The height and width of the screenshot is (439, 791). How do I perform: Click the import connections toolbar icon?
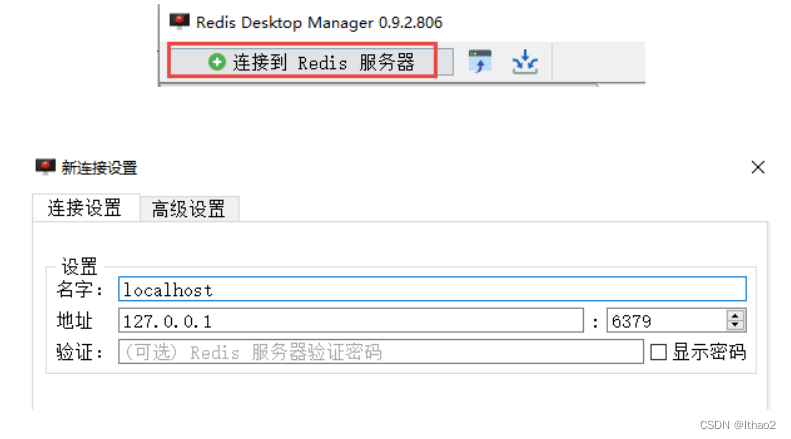pyautogui.click(x=480, y=62)
